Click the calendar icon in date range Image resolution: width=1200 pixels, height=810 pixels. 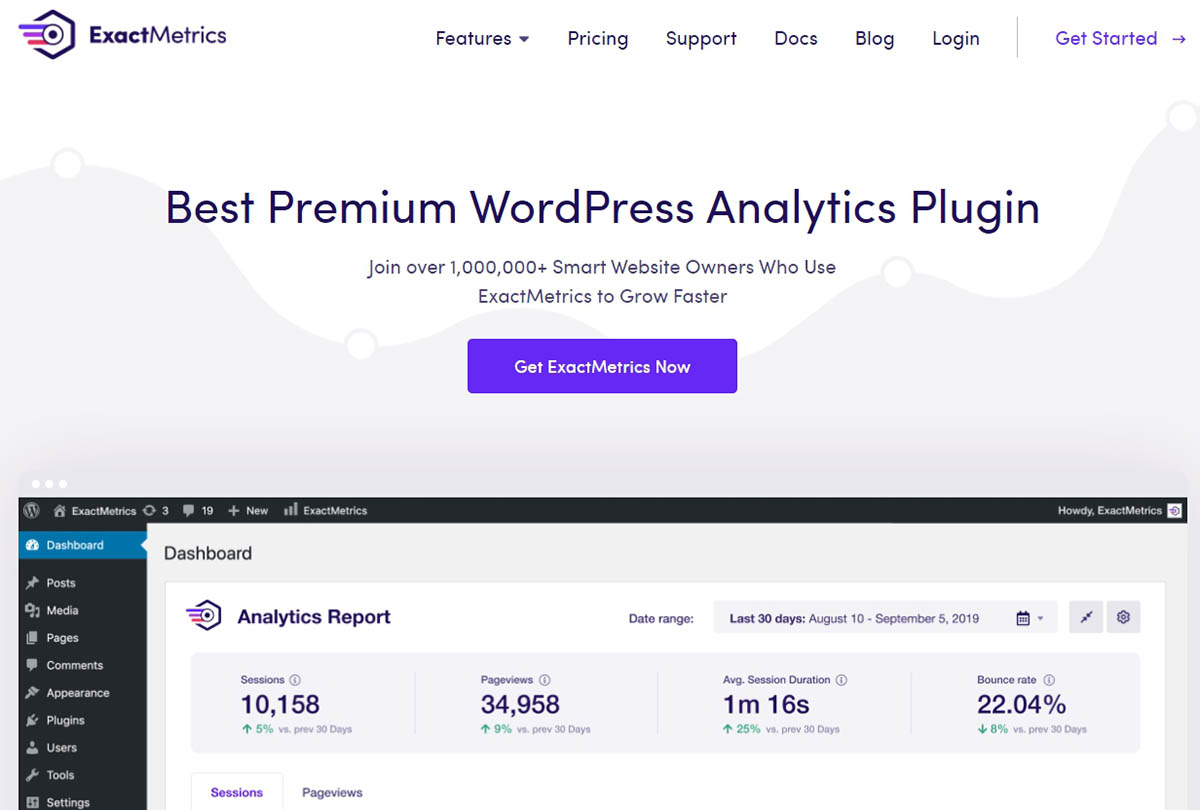click(1023, 619)
